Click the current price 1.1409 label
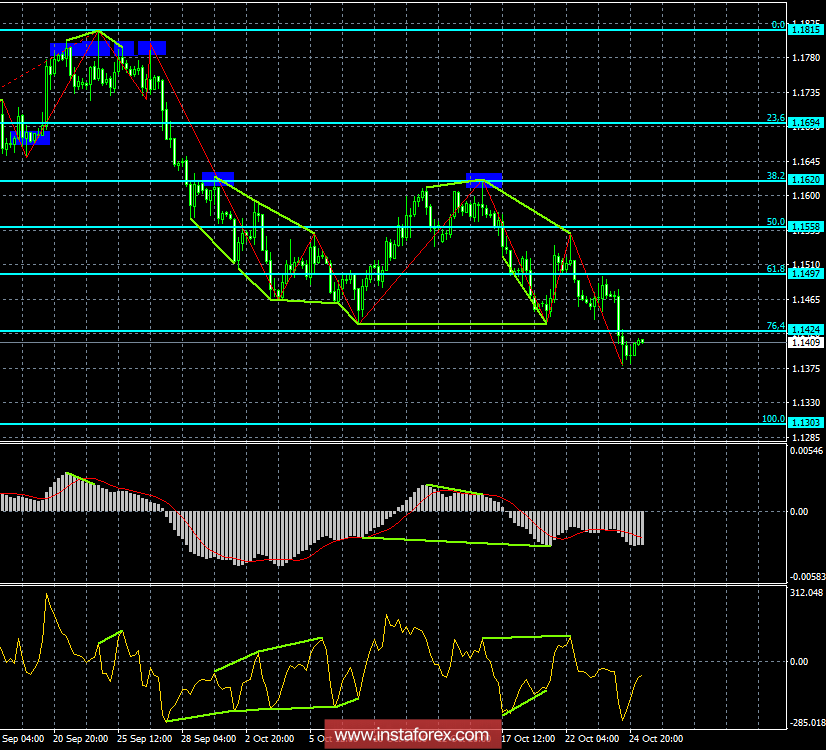The width and height of the screenshot is (826, 750). click(x=806, y=343)
